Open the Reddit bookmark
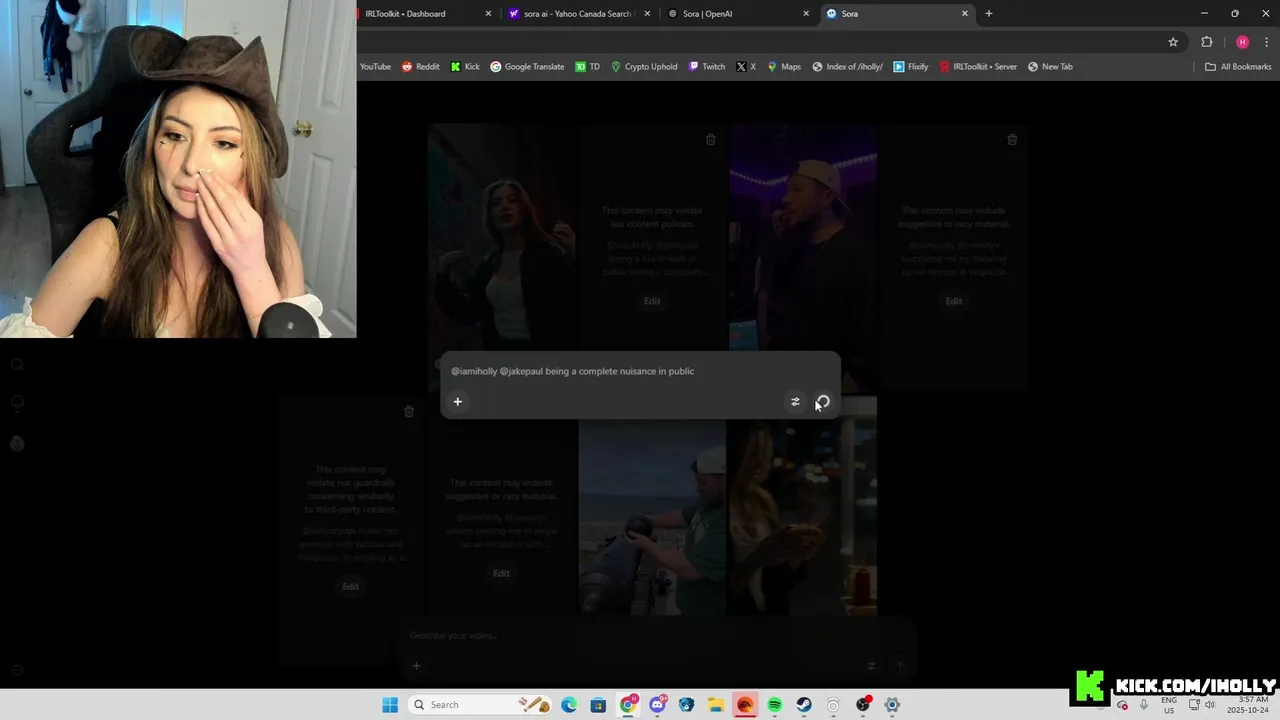 420,67
